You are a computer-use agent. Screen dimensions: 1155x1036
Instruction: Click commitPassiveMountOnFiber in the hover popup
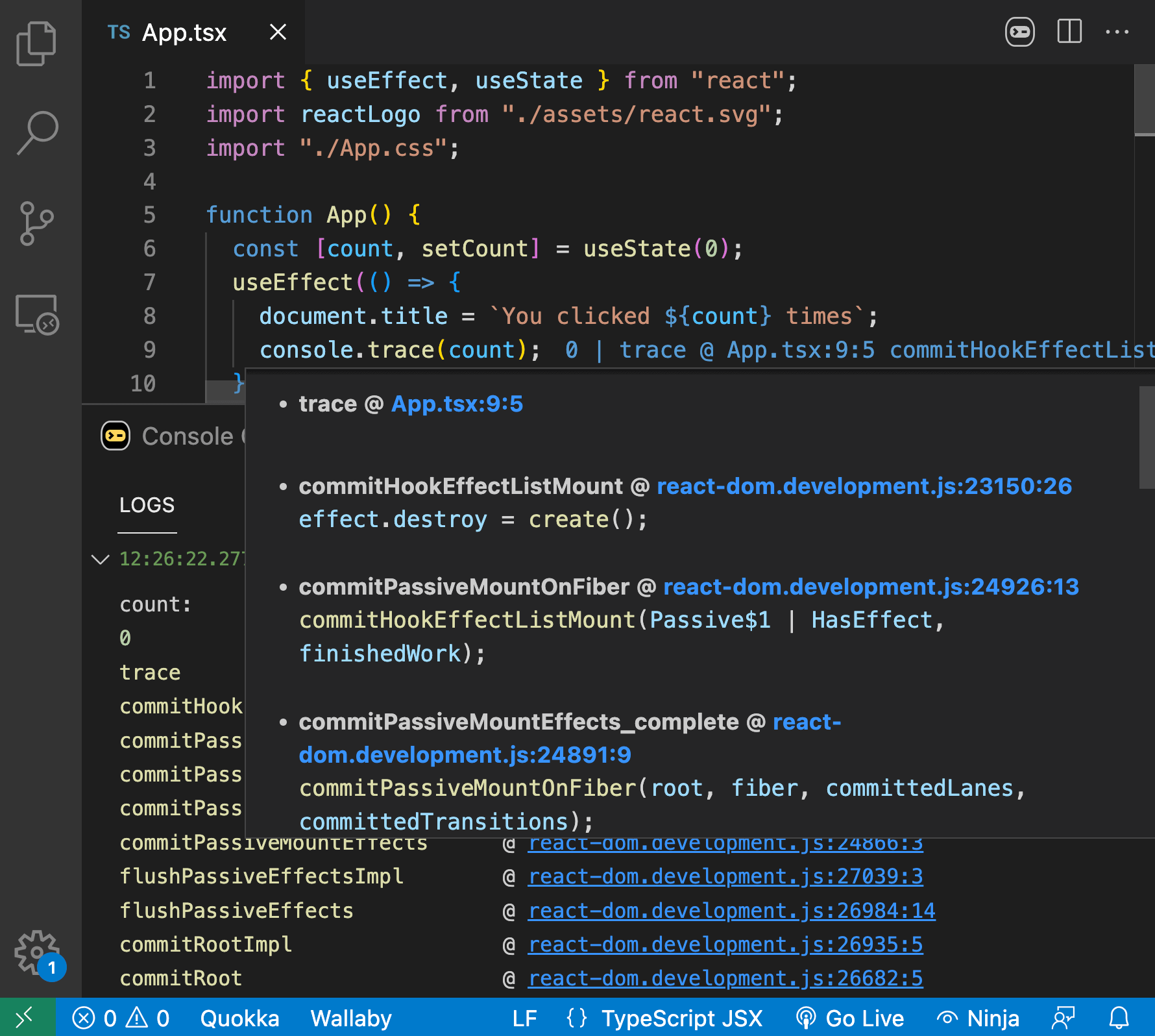[464, 587]
